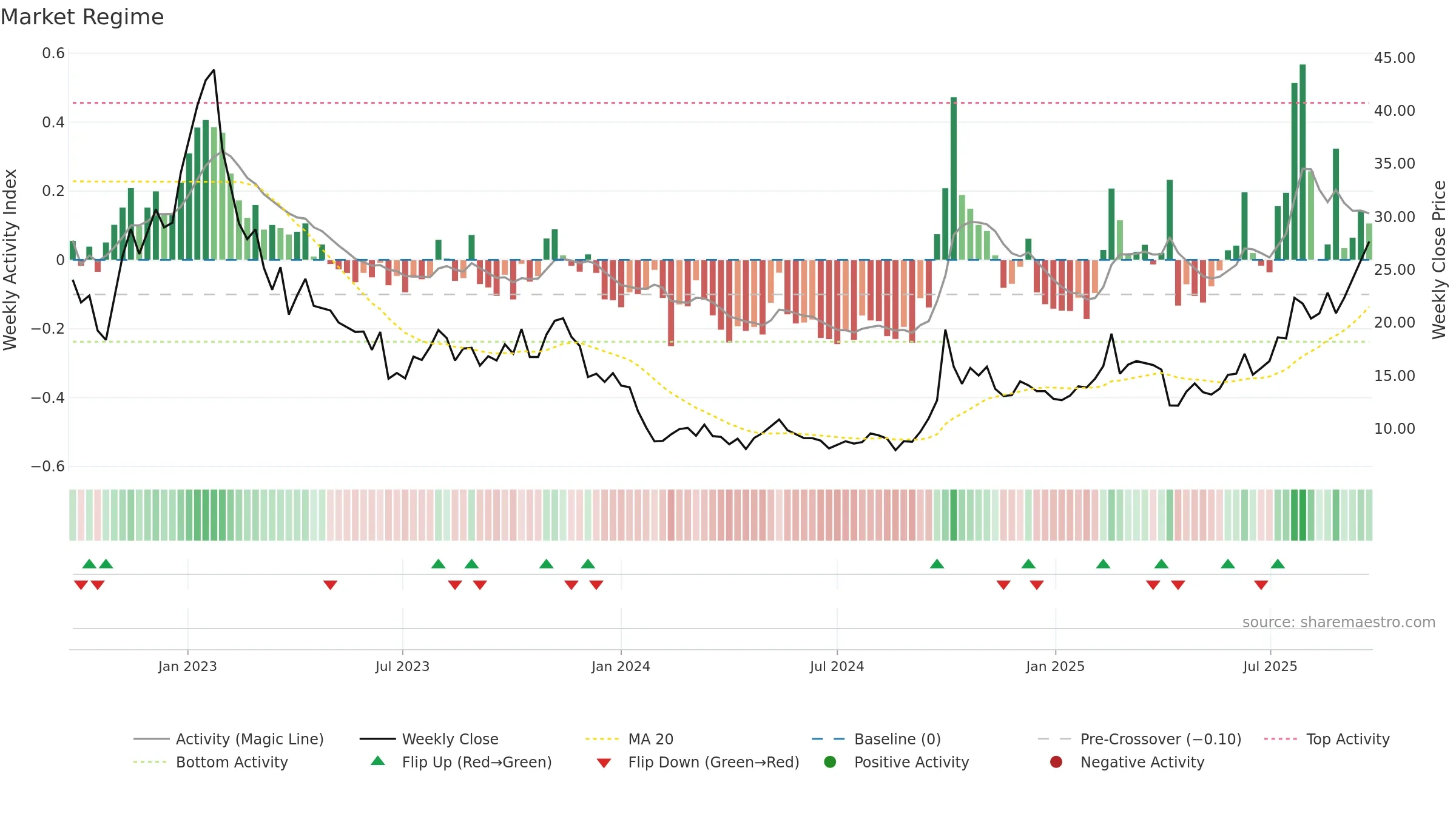Click the 45.00 price axis tick

tap(1394, 58)
